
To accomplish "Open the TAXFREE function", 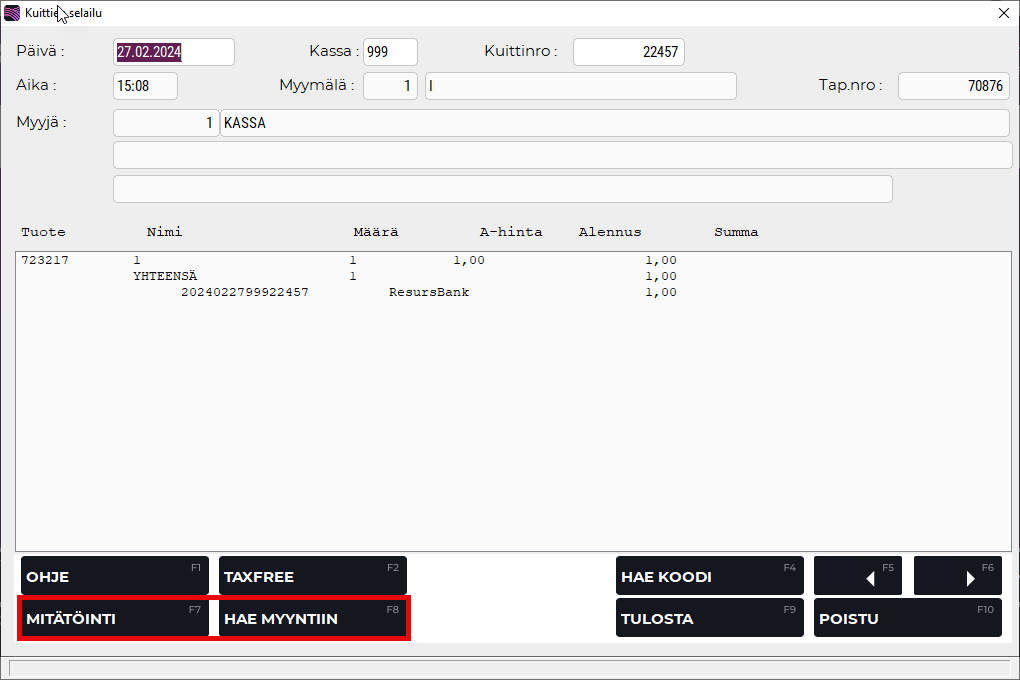I will (x=312, y=576).
